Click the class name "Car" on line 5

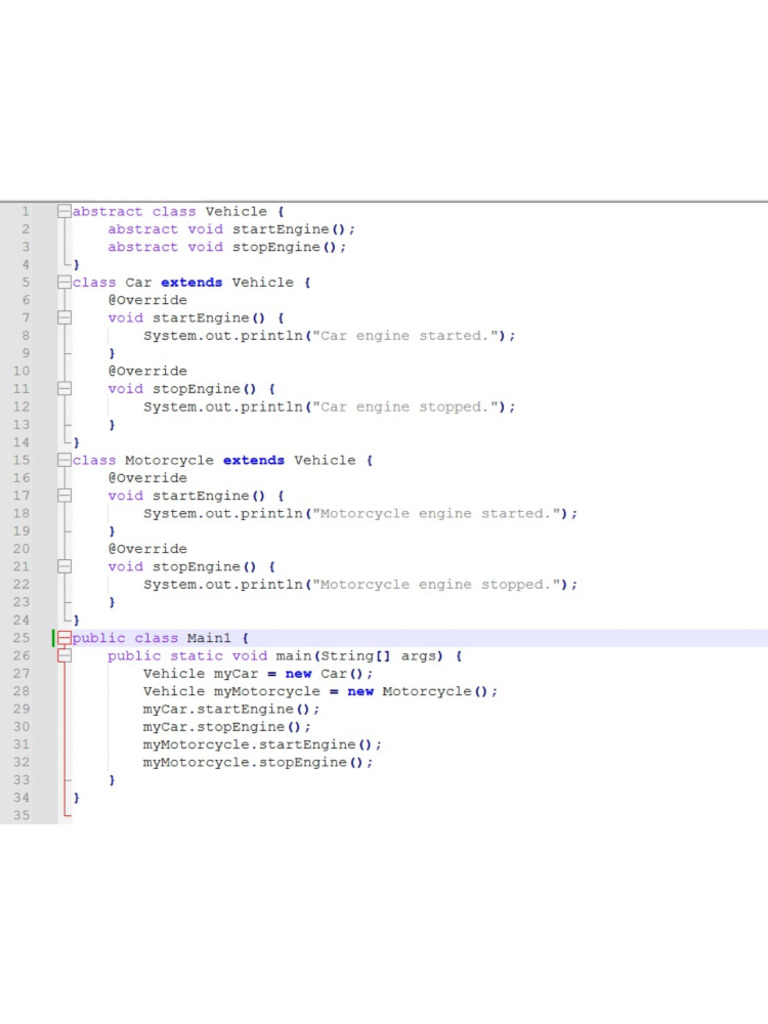138,282
